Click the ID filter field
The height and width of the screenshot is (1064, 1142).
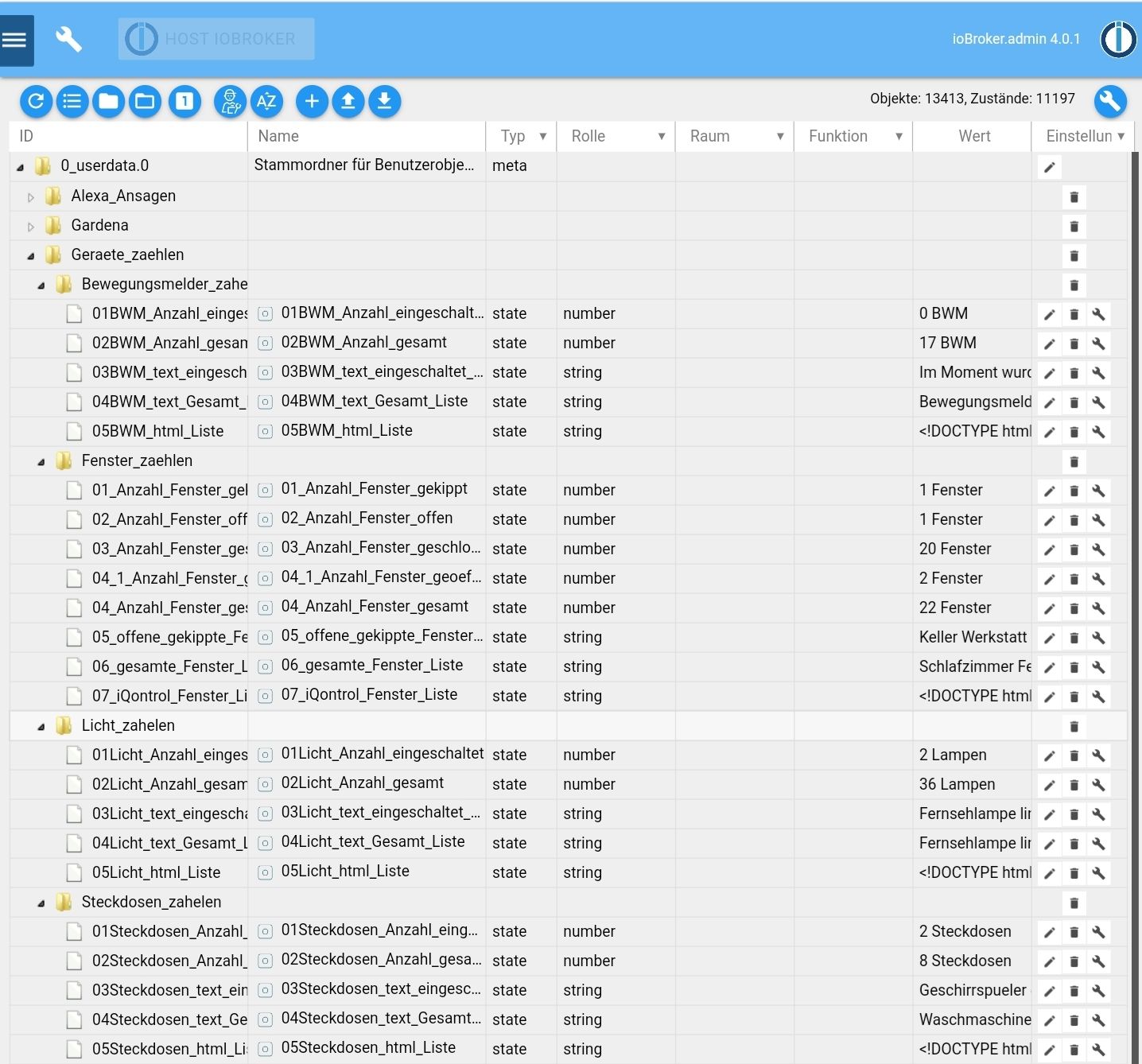pyautogui.click(x=128, y=136)
